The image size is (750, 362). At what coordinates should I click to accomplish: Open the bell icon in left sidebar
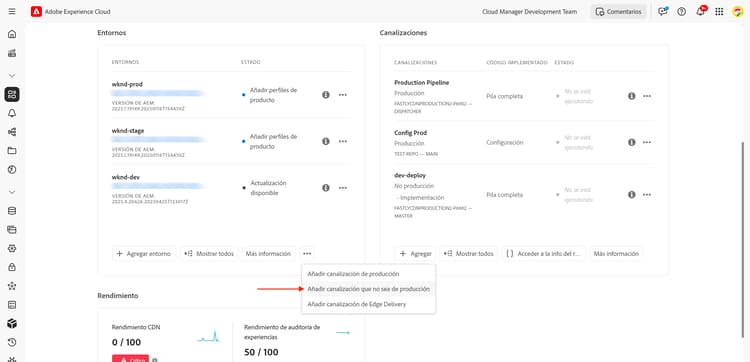pos(12,113)
